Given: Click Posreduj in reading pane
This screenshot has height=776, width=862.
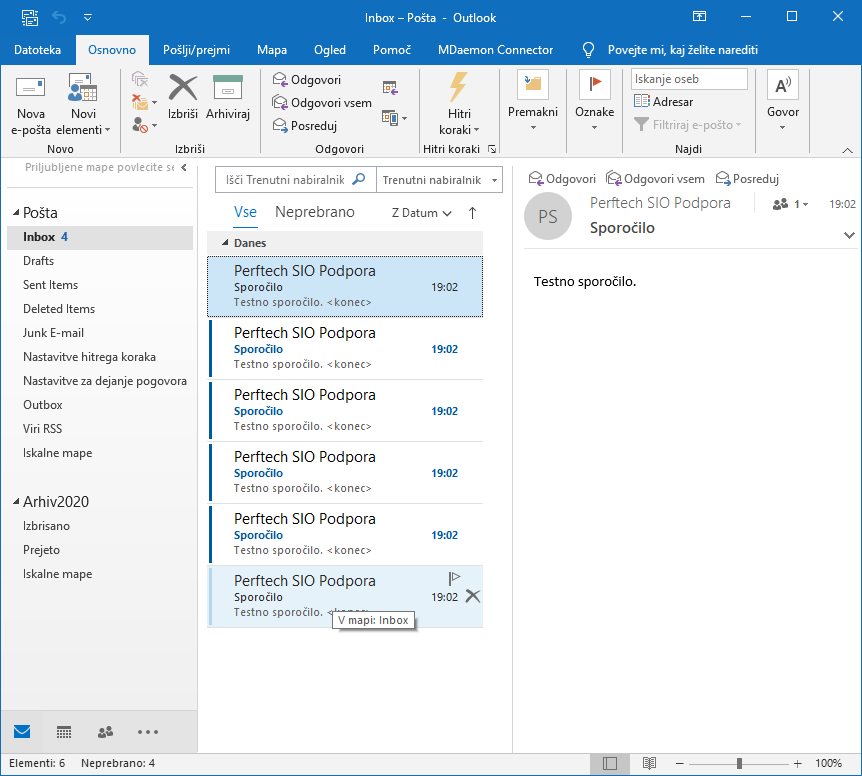Looking at the screenshot, I should pyautogui.click(x=747, y=179).
